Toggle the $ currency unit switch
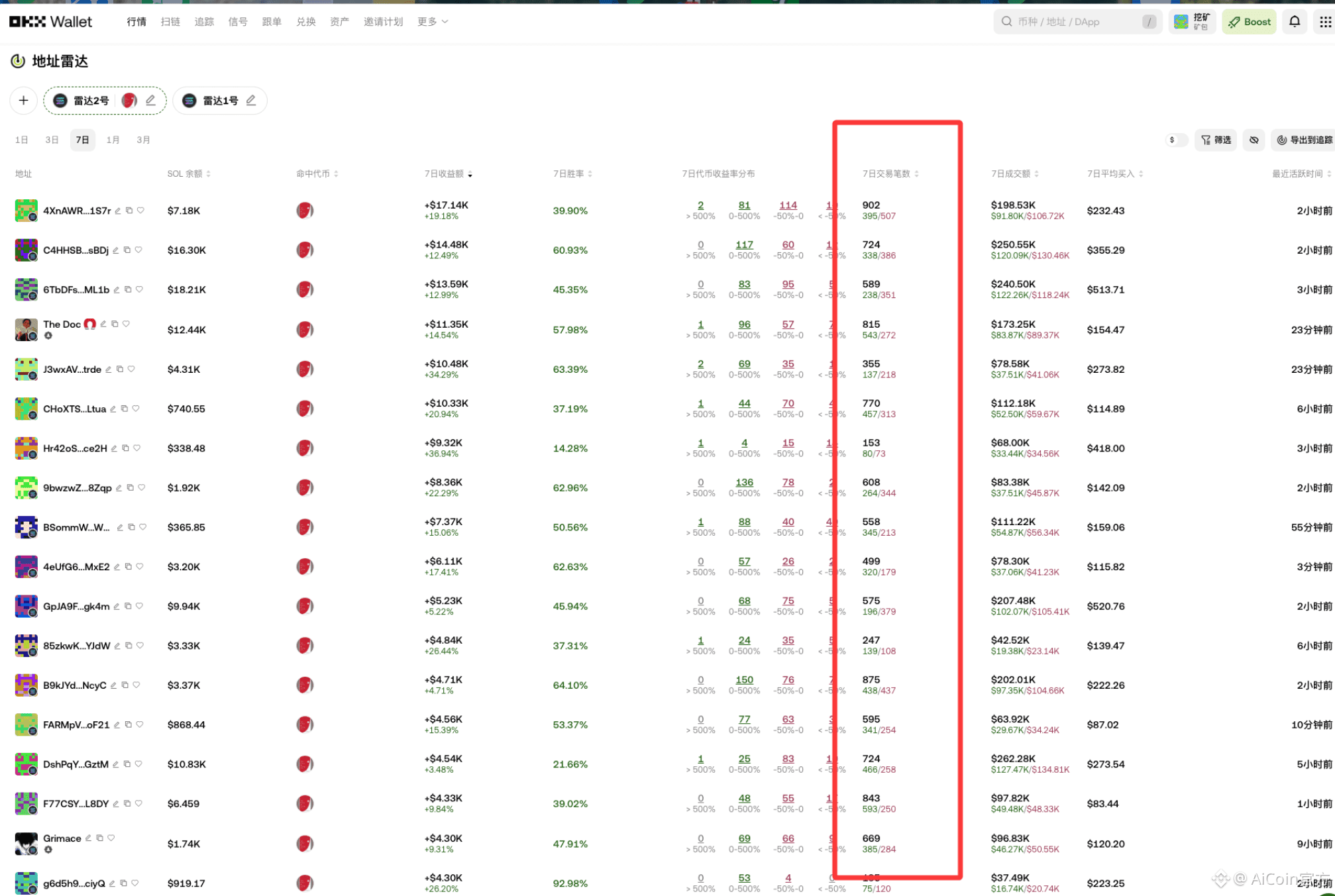 [1177, 140]
